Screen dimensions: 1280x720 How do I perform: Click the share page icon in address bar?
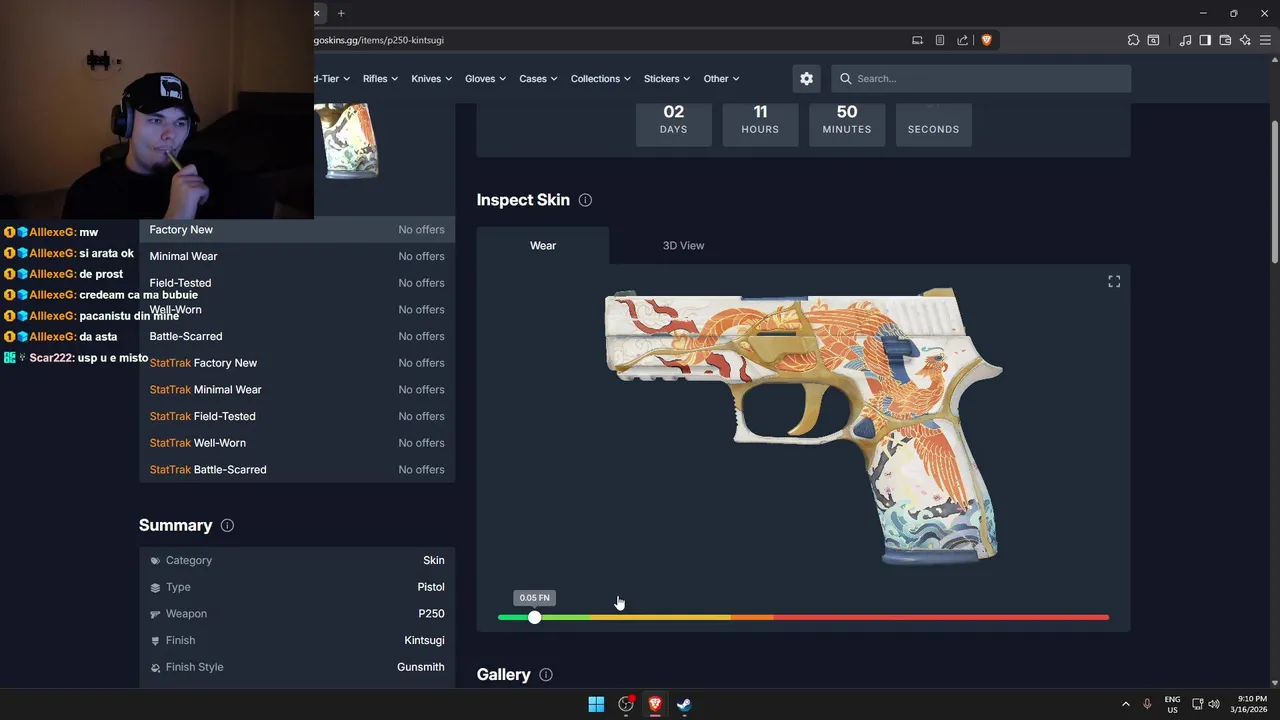(x=962, y=40)
